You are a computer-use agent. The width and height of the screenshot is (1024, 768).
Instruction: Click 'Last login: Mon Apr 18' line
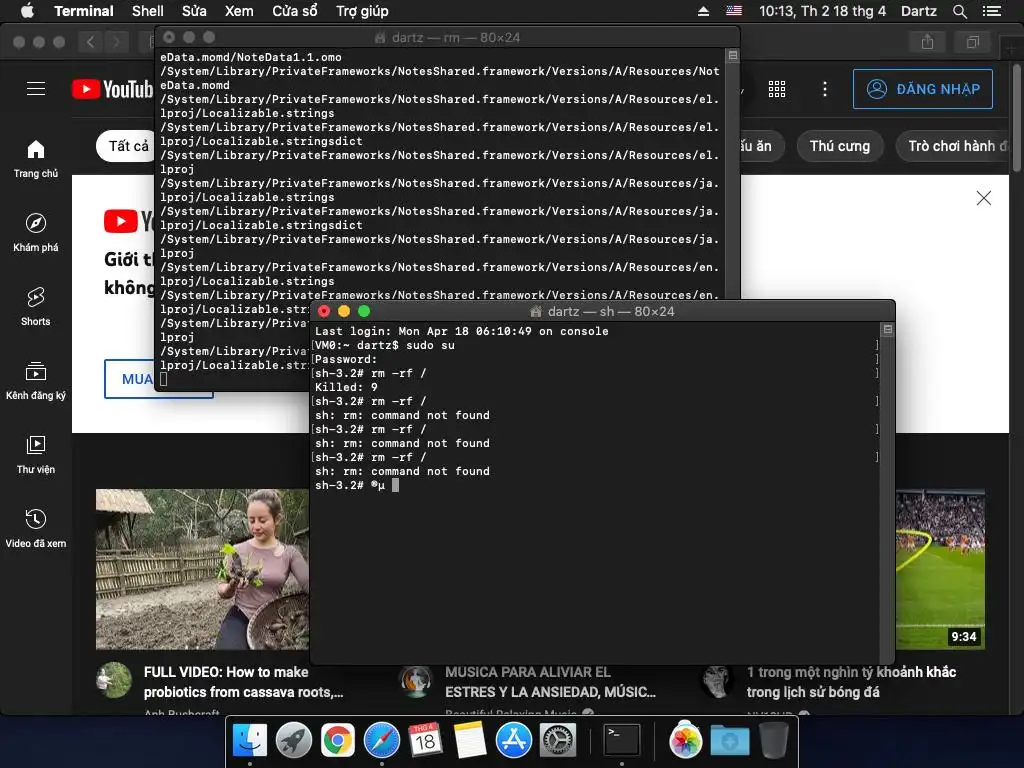(461, 331)
